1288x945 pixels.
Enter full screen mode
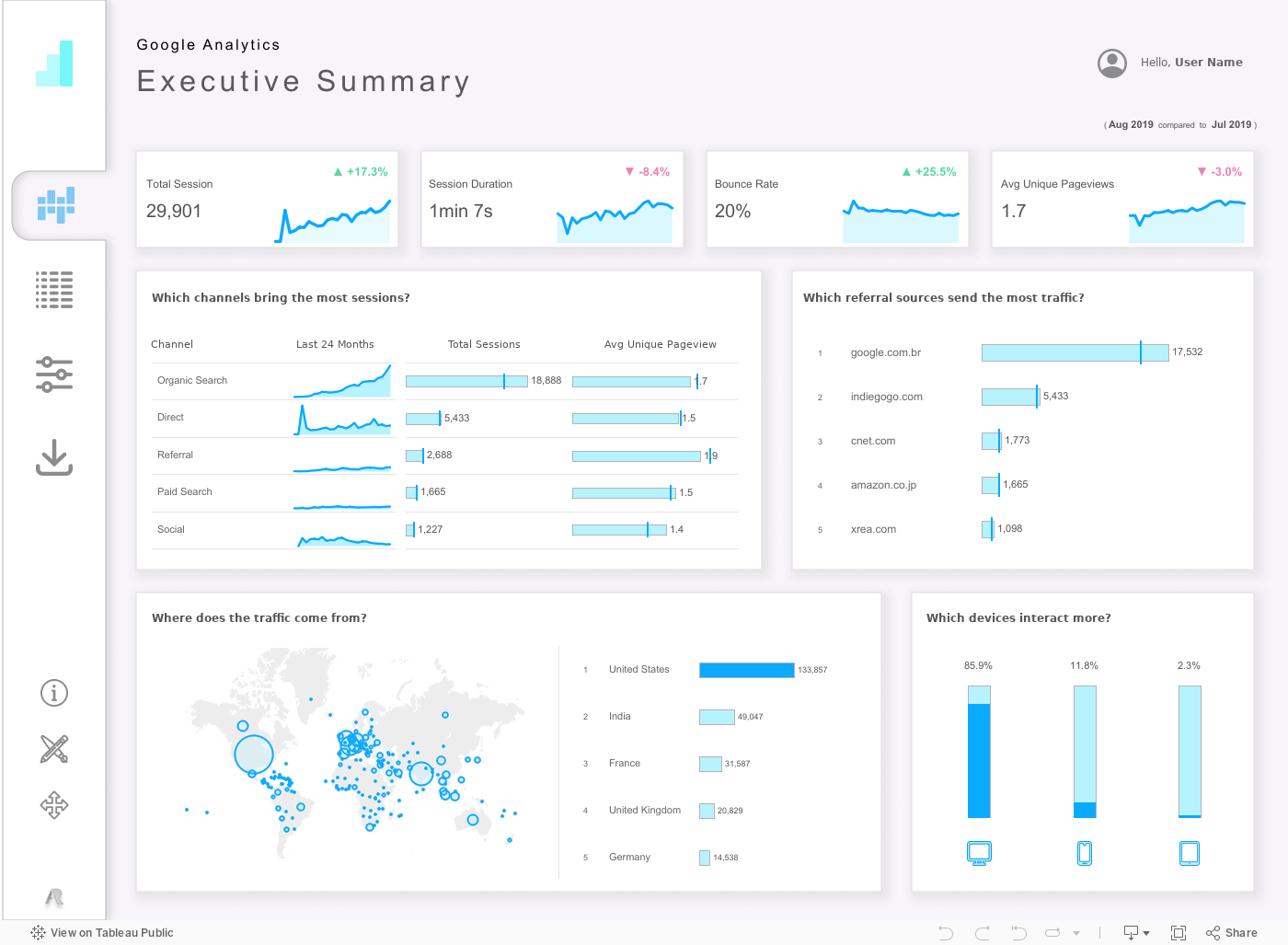[x=1179, y=932]
